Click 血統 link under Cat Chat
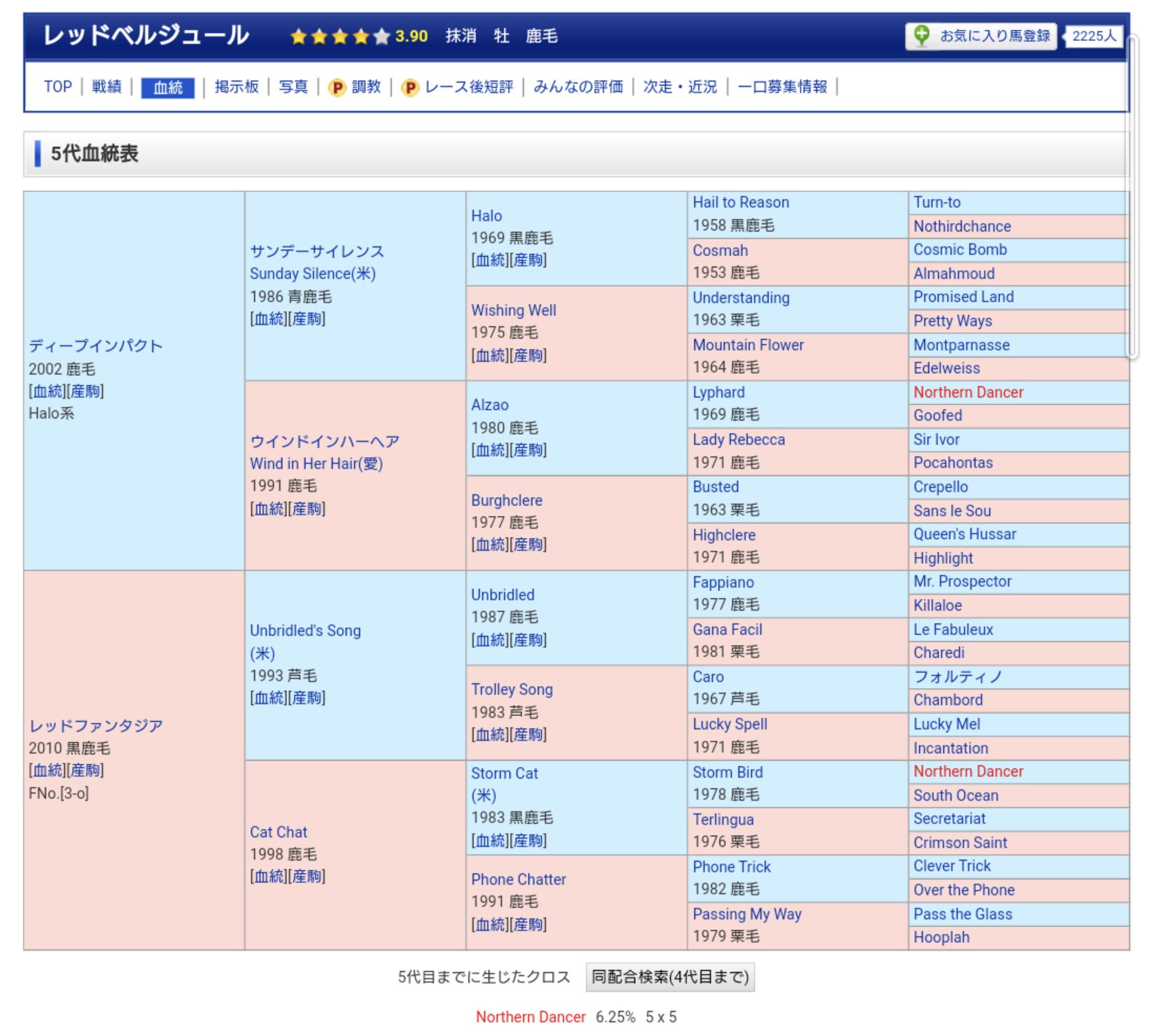 [x=270, y=876]
